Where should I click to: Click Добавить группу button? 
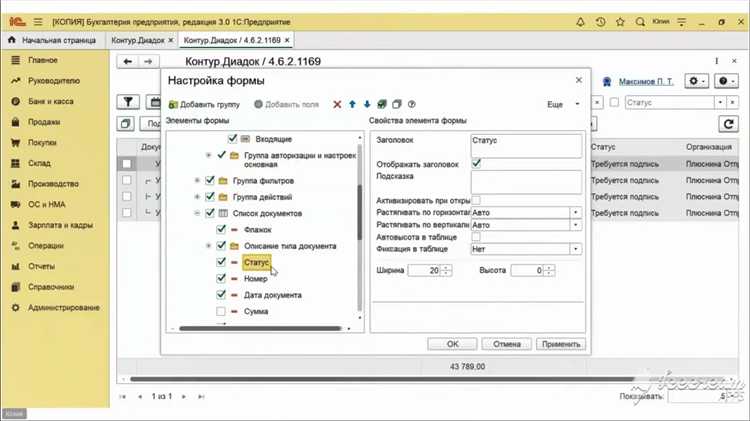coord(204,104)
